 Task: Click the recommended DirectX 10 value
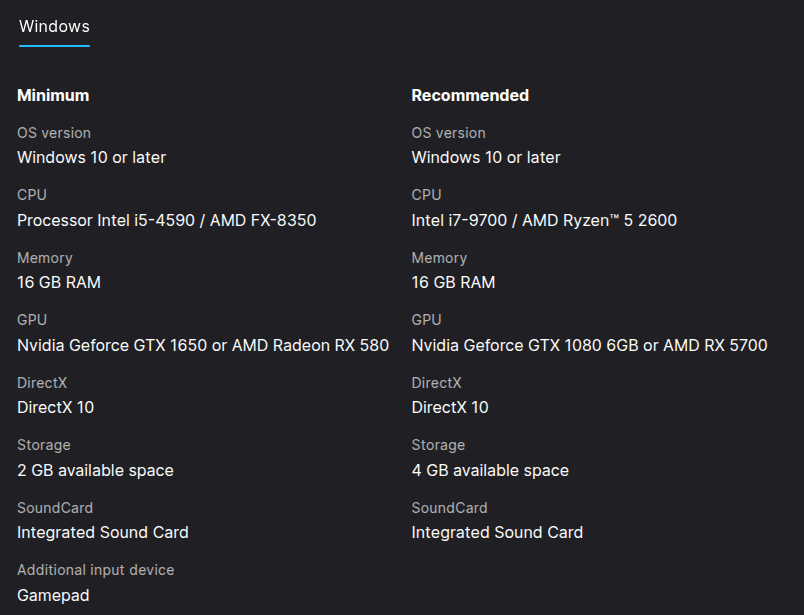(x=450, y=407)
